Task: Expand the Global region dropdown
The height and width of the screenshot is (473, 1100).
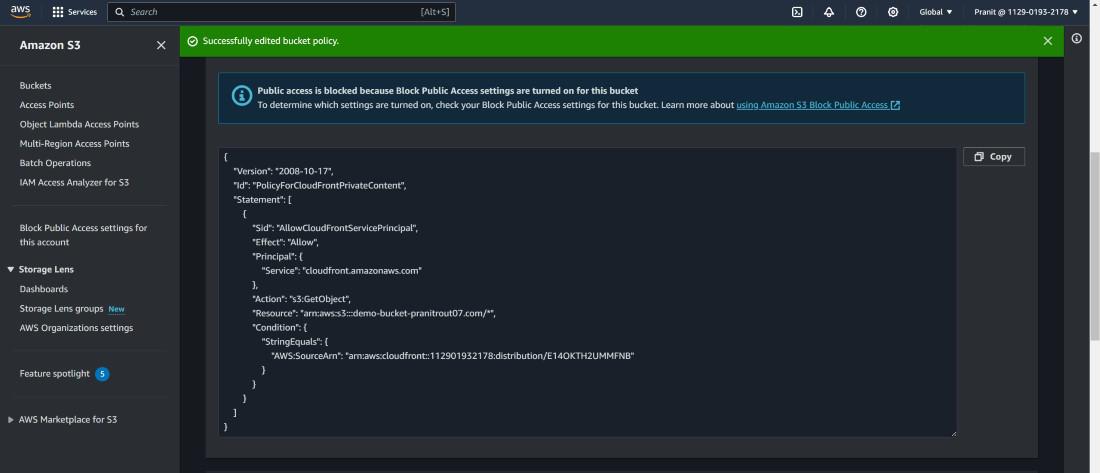Action: (936, 12)
